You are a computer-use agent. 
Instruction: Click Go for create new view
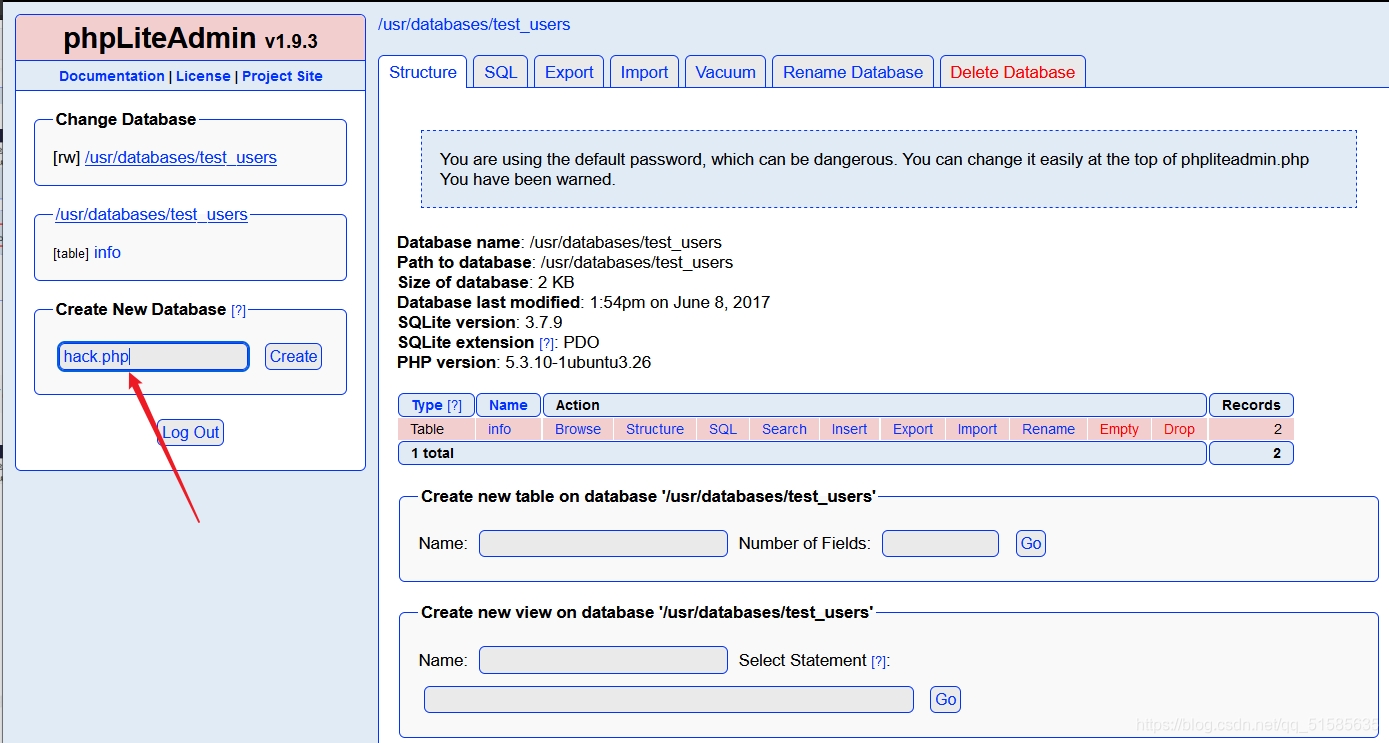945,699
